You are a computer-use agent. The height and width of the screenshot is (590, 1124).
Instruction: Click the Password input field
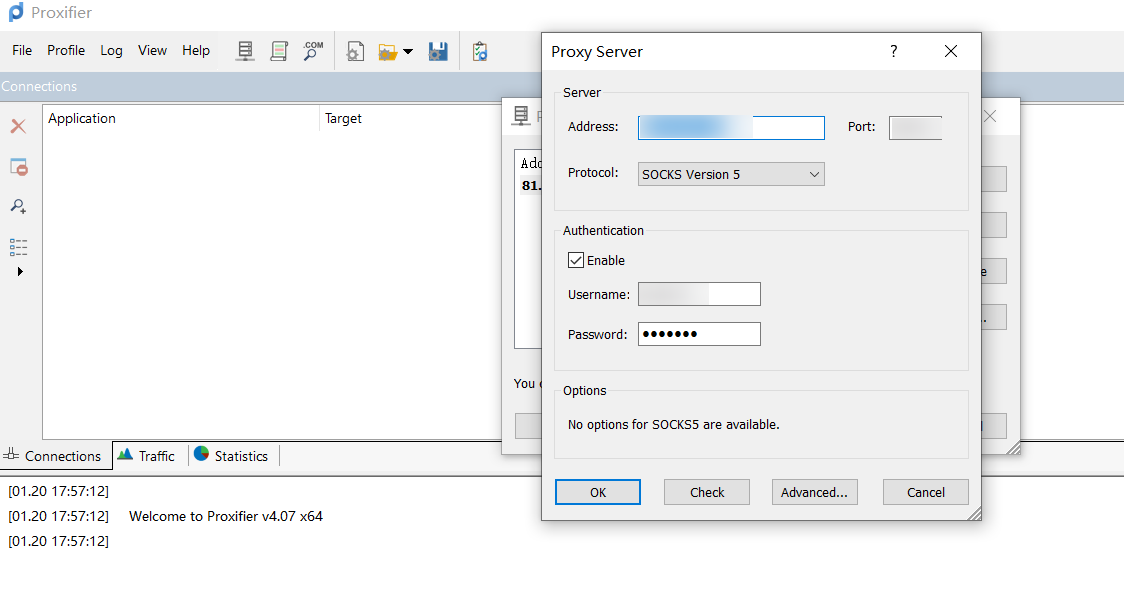pos(699,334)
